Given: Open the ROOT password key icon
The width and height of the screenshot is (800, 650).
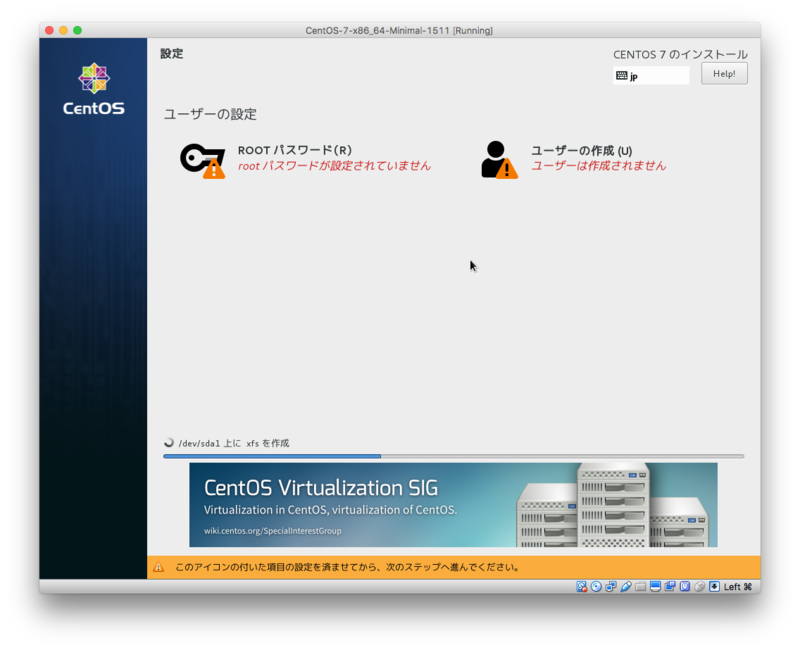Looking at the screenshot, I should pos(203,161).
